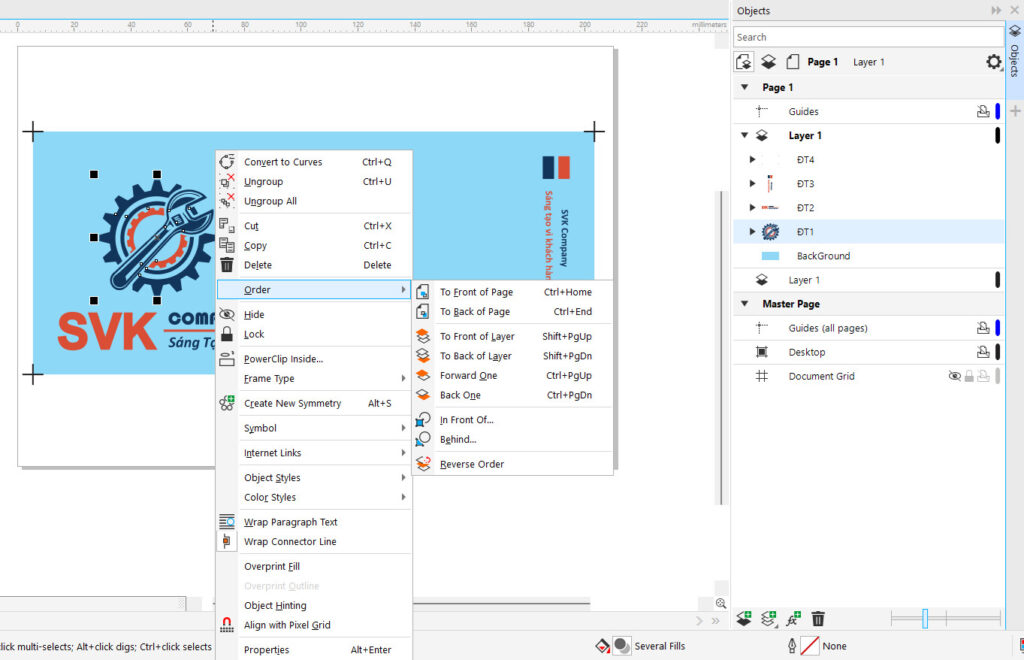Click Reverse Order in Order submenu
The image size is (1024, 660).
tap(471, 464)
